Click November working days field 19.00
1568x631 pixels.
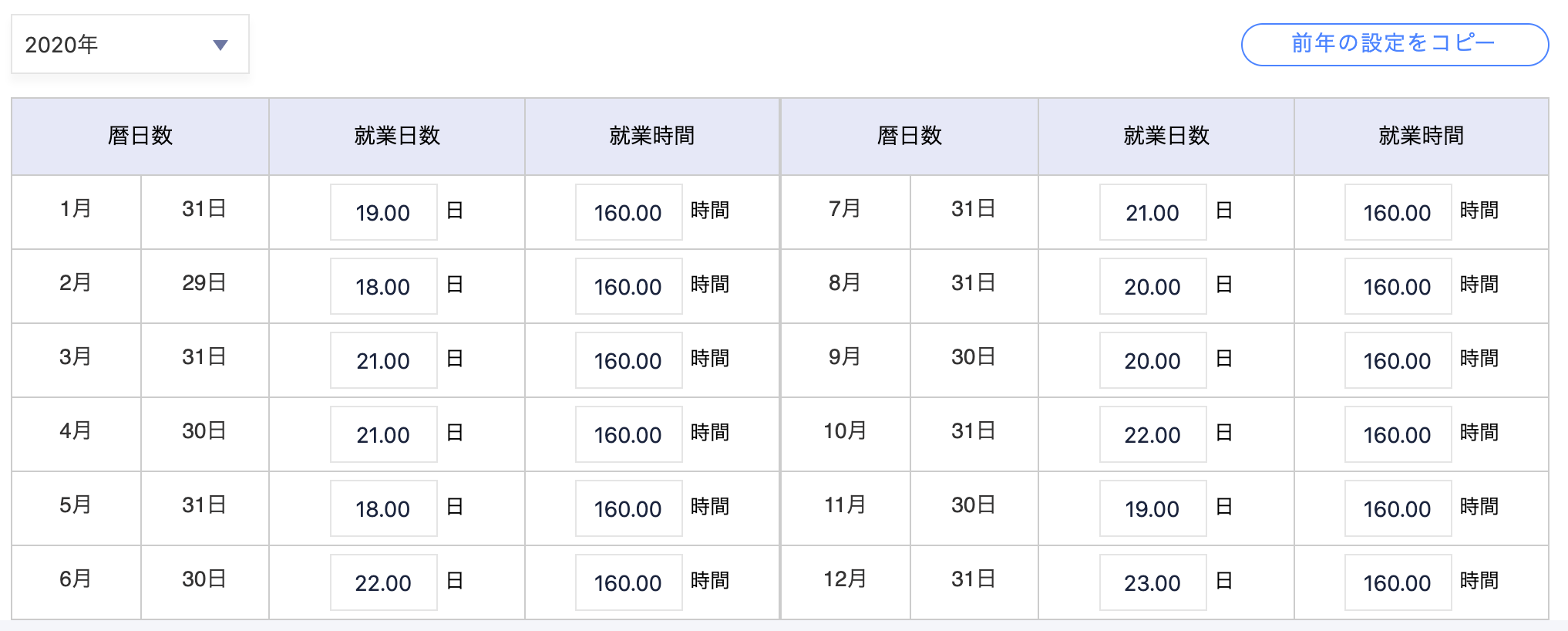[1152, 508]
